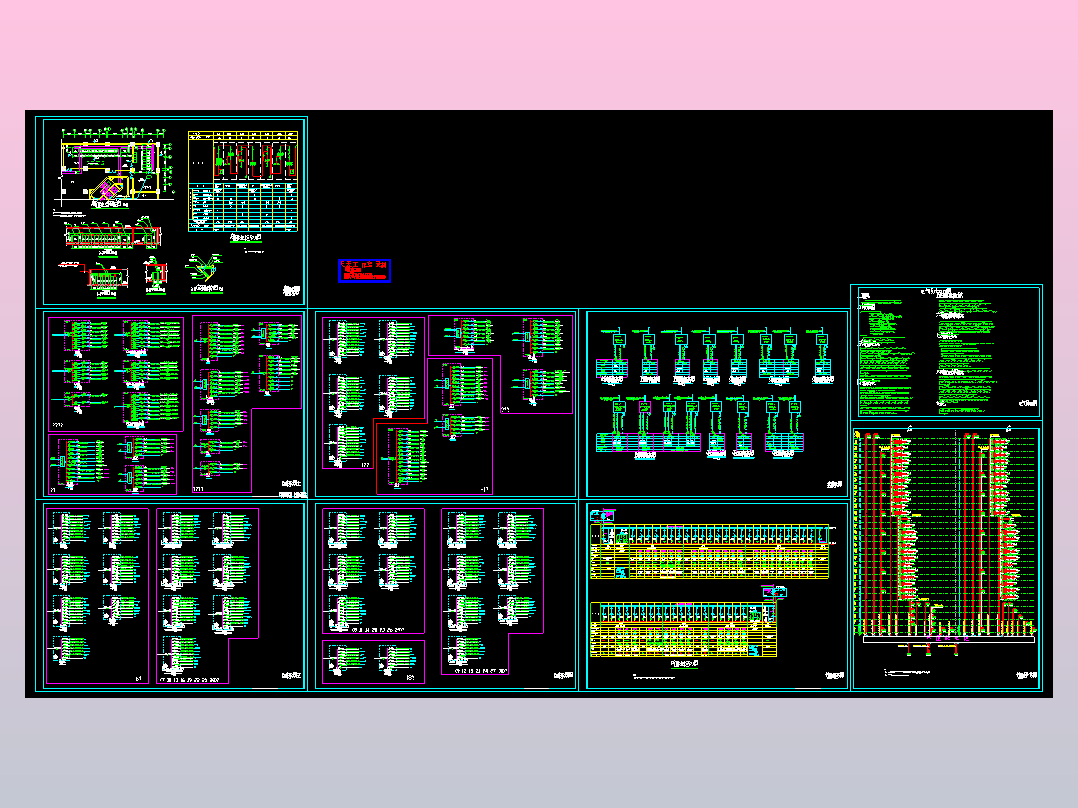Viewport: 1078px width, 808px height.
Task: Select the high-rise riser diagram sheet
Action: [x=946, y=558]
